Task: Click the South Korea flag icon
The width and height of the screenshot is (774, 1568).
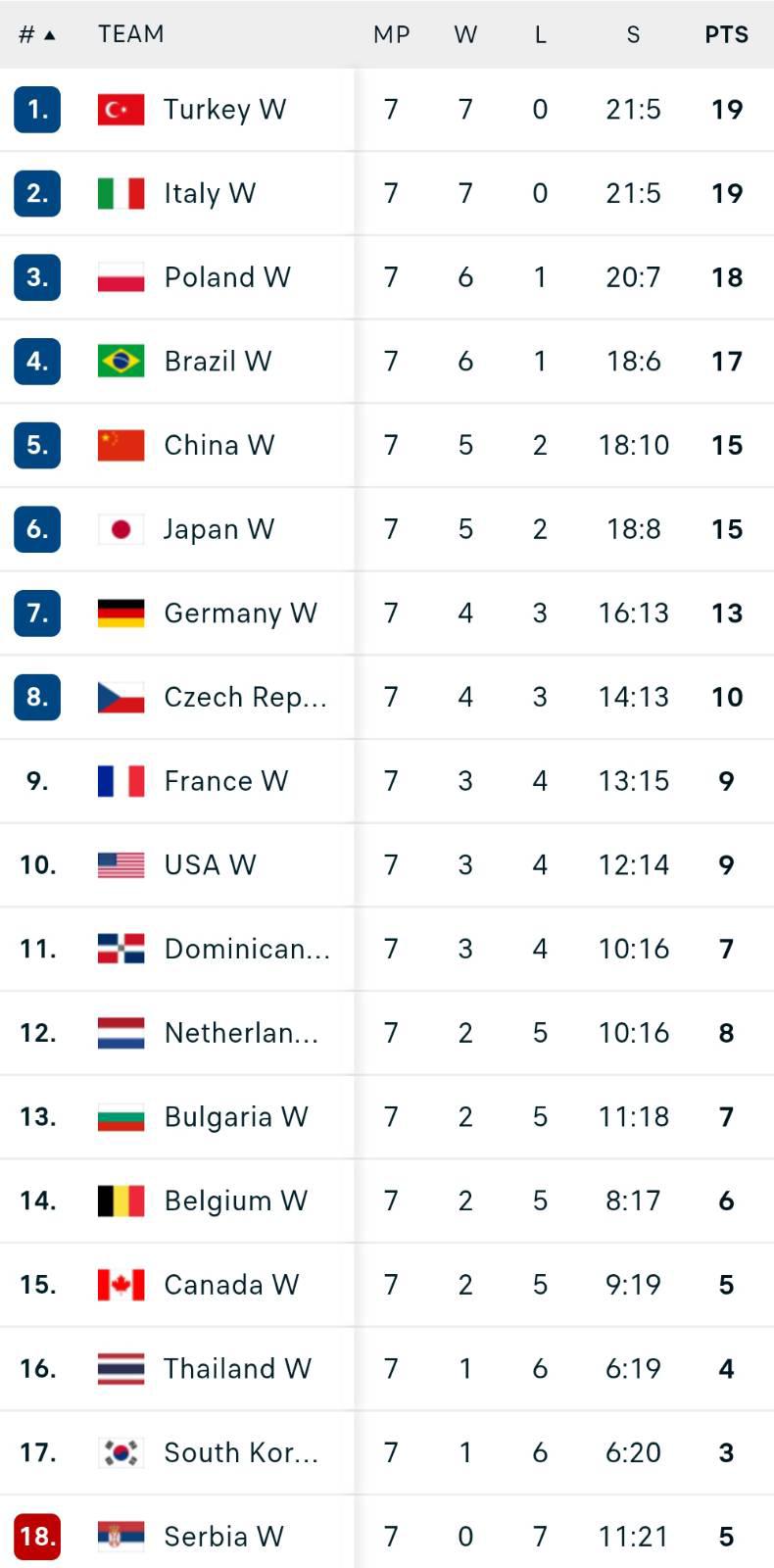Action: click(x=121, y=1452)
